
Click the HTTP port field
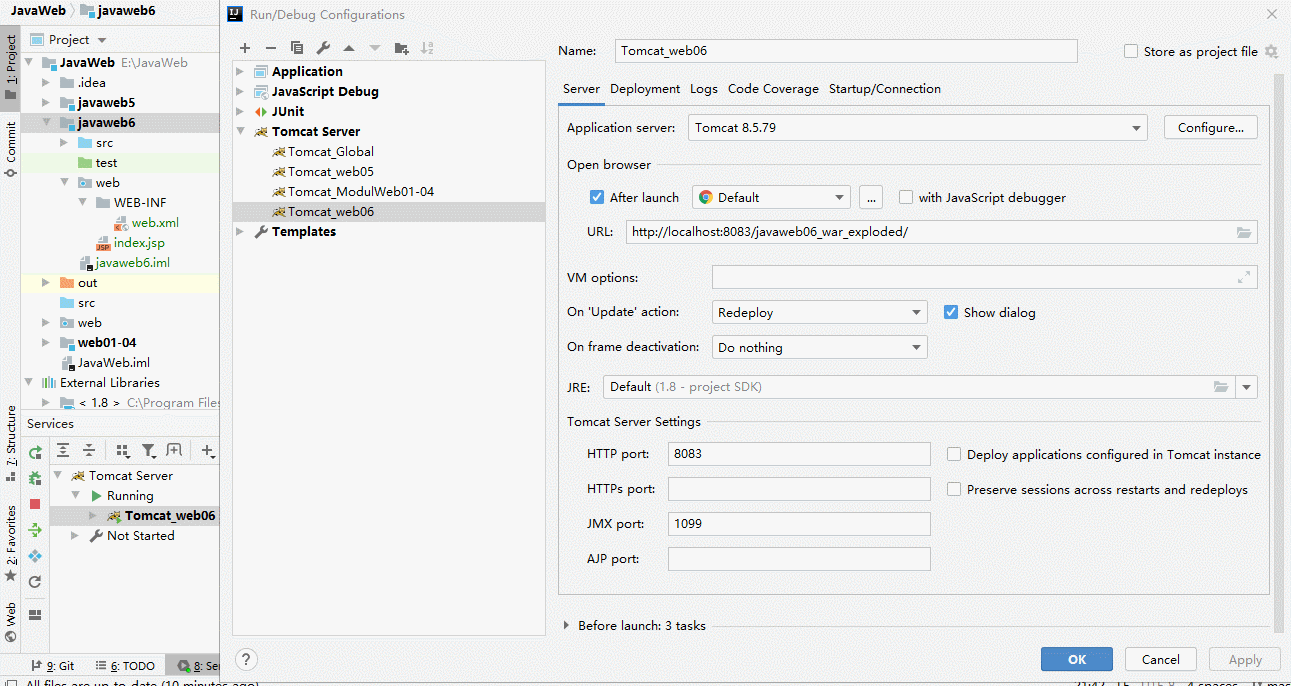(799, 454)
